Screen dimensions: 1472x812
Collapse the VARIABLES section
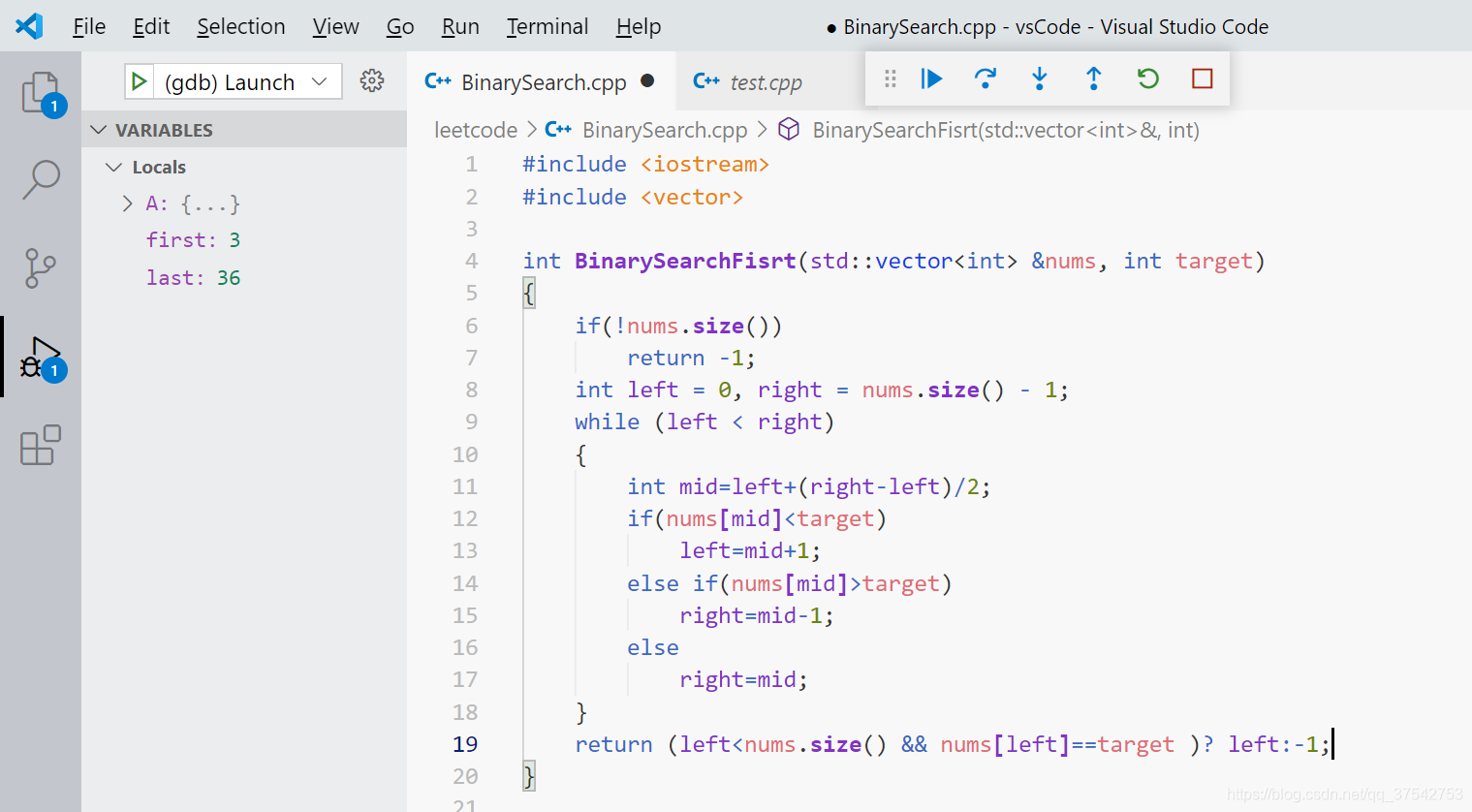[244, 130]
